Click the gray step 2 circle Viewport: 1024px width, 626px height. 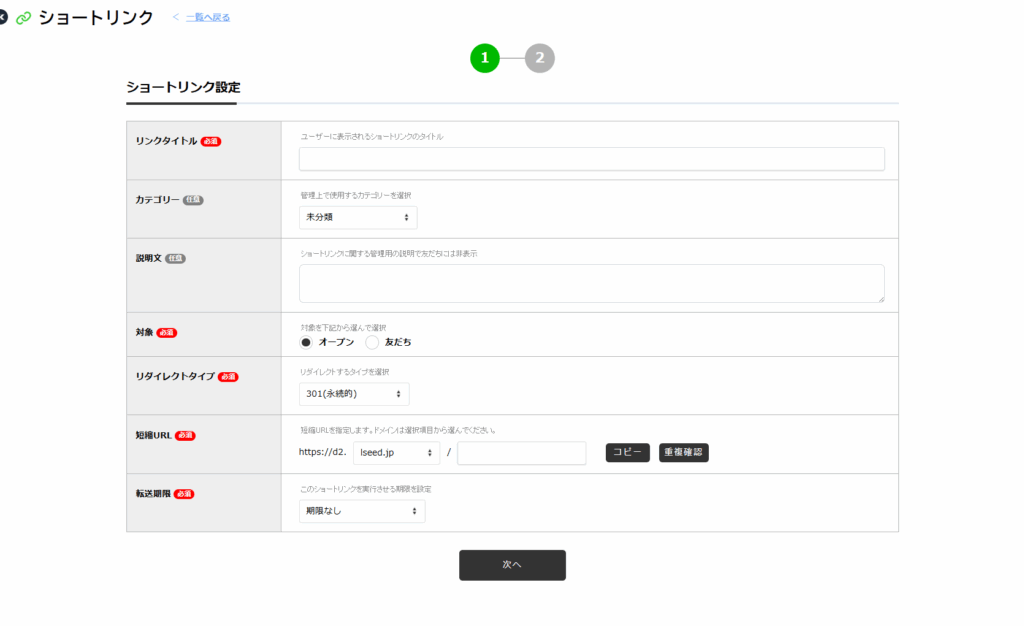[x=540, y=58]
